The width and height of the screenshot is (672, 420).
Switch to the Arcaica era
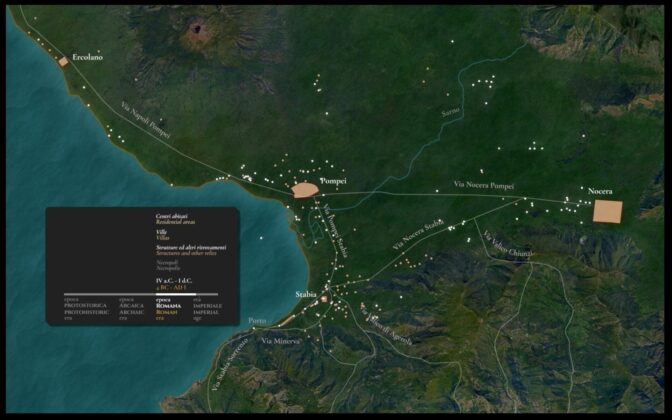(131, 306)
